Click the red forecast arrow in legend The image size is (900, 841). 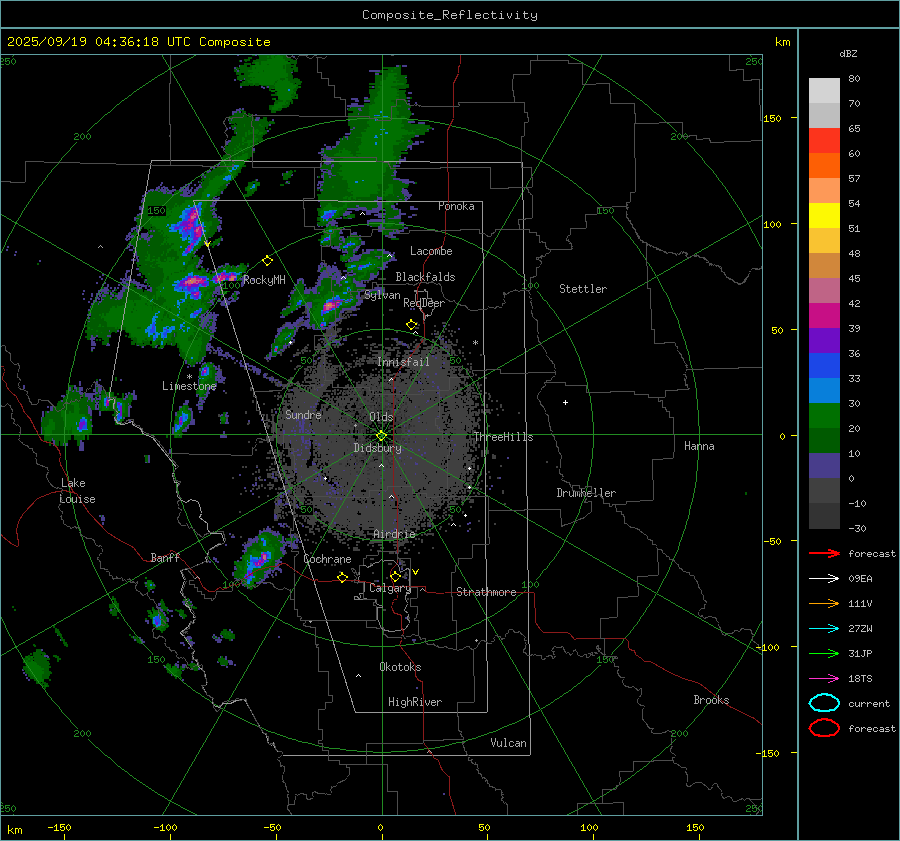point(823,553)
